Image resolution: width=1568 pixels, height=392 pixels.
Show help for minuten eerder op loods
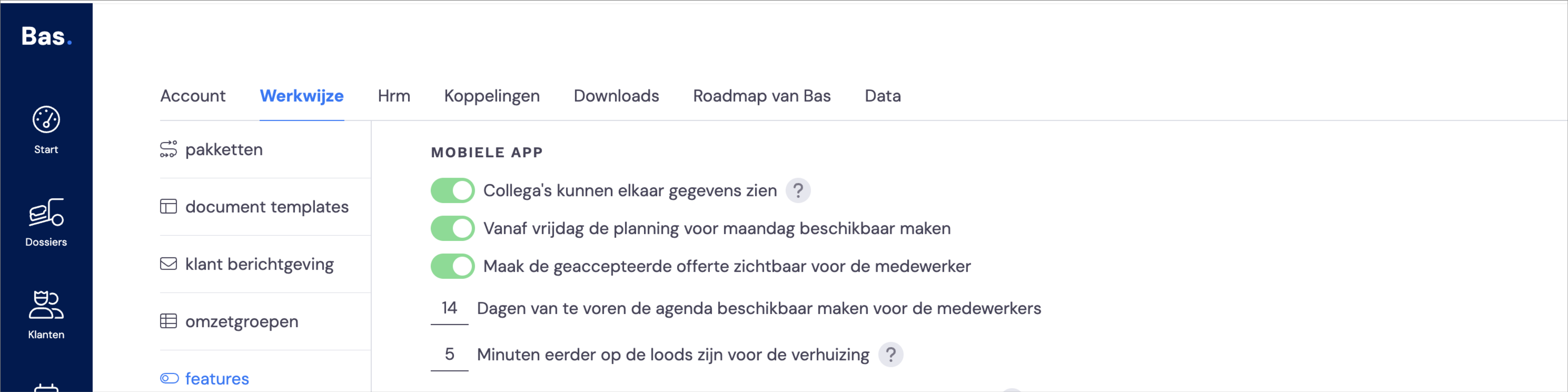click(890, 354)
